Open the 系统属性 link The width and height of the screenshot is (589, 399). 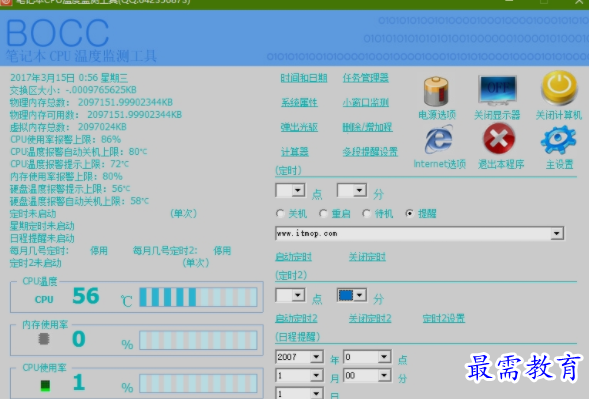click(x=299, y=103)
